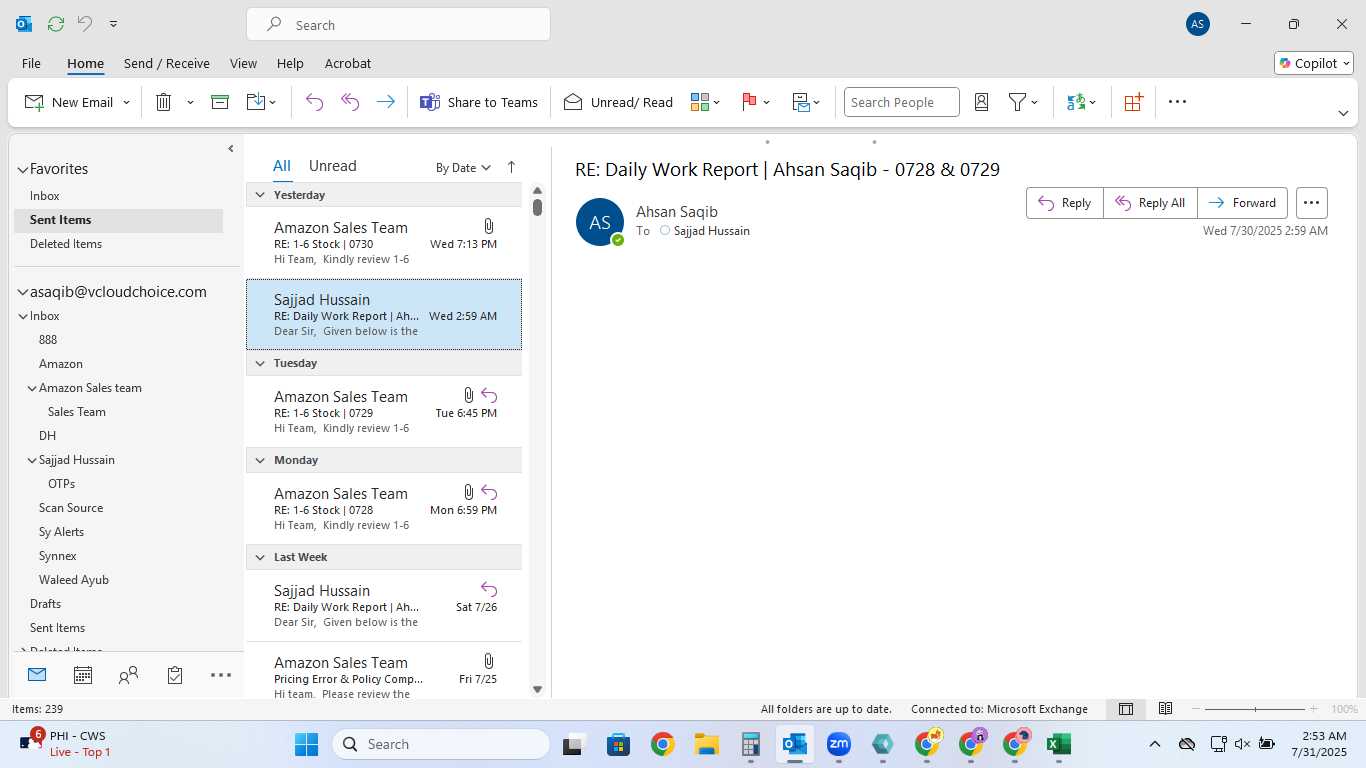Open the Waleed Ayub folder
1366x768 pixels.
coord(74,580)
